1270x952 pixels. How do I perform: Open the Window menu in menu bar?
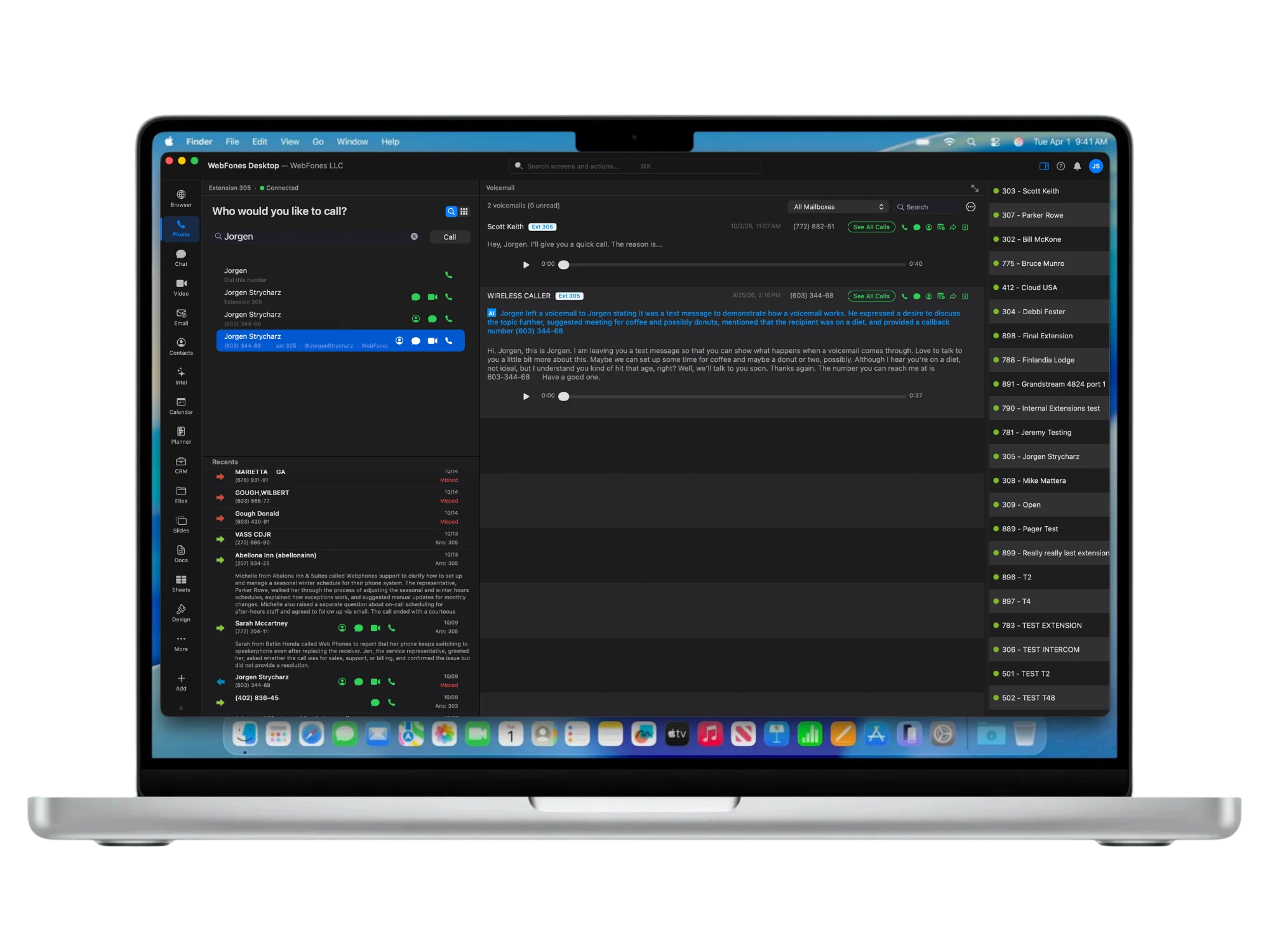352,142
